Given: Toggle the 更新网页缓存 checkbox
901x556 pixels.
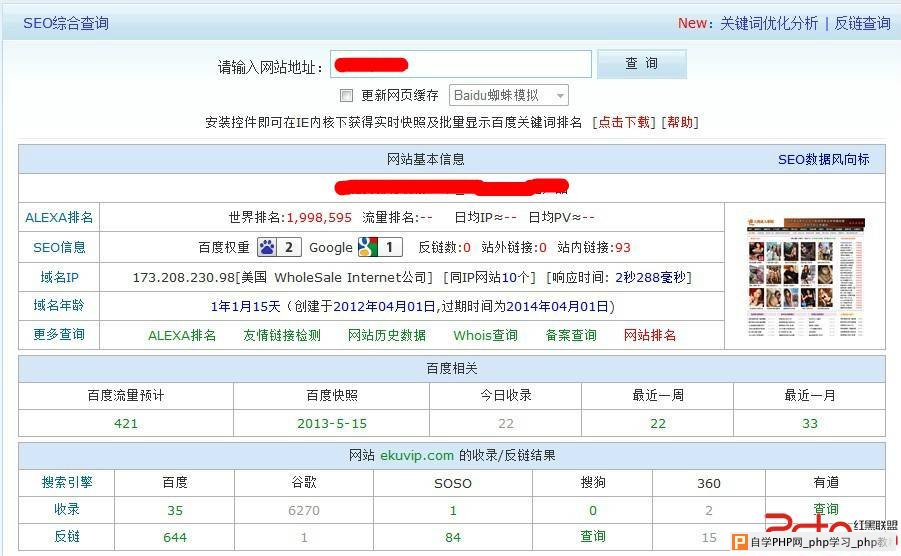Looking at the screenshot, I should (346, 95).
